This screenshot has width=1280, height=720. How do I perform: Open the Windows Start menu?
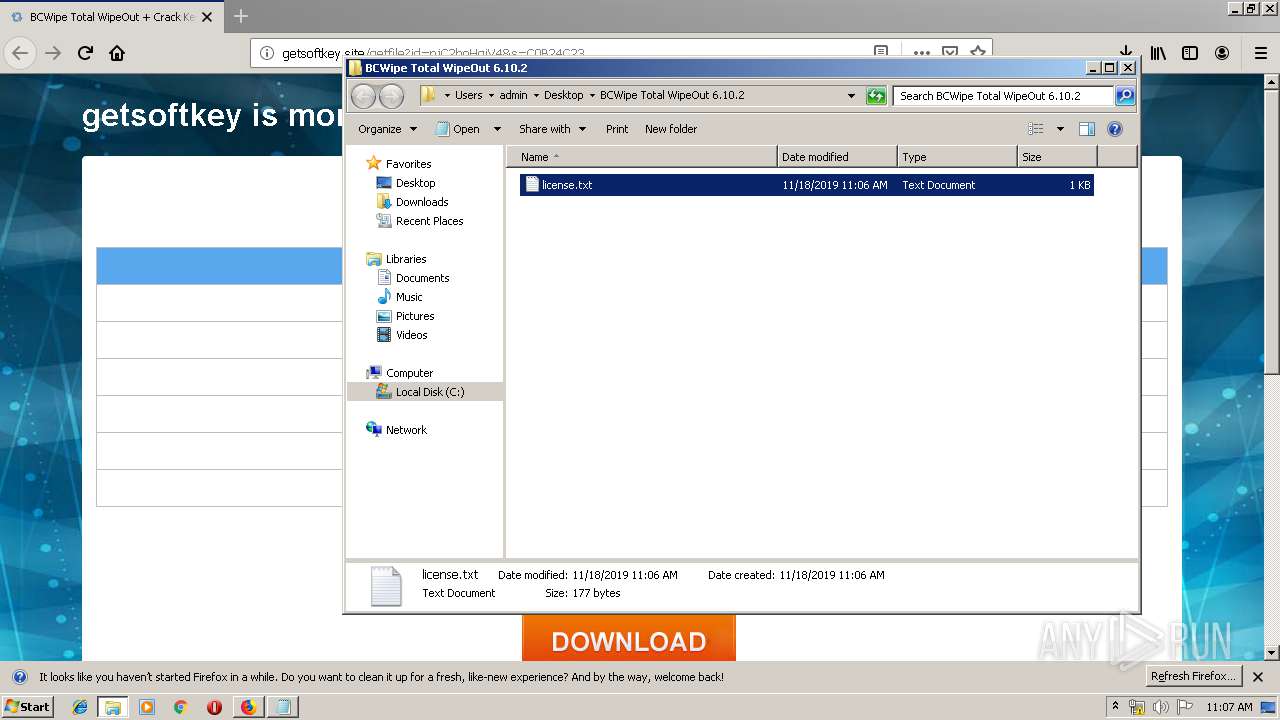click(x=27, y=706)
